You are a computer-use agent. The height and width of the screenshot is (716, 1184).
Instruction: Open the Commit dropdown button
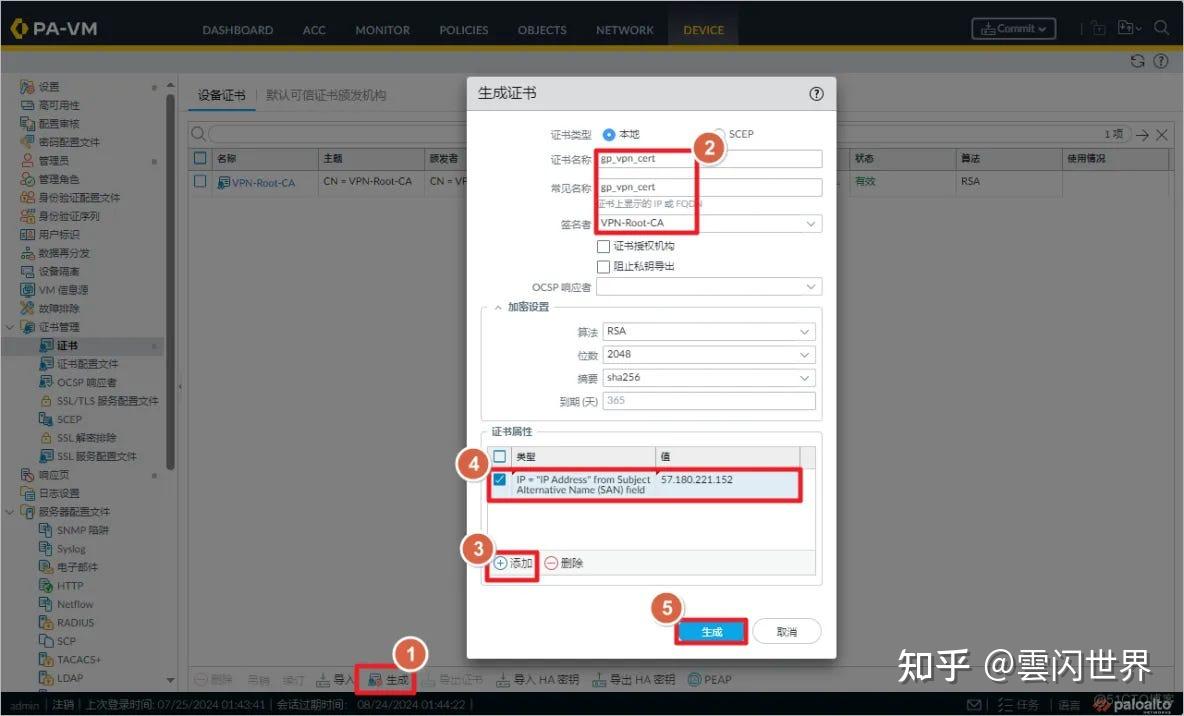tap(1013, 28)
